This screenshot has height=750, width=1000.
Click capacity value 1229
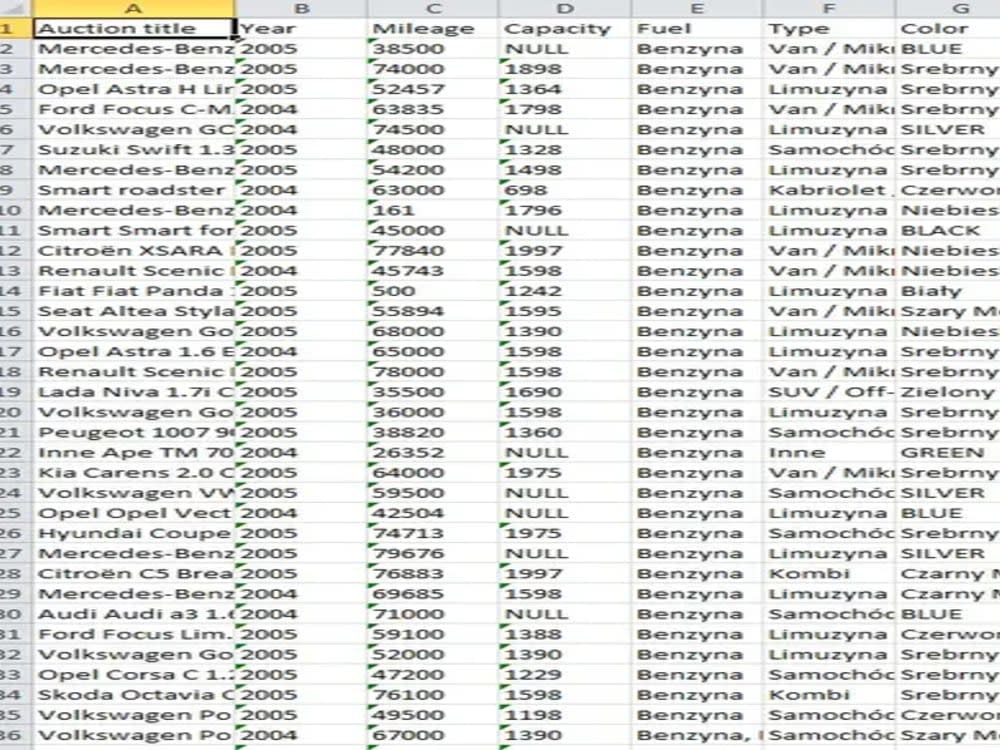565,675
